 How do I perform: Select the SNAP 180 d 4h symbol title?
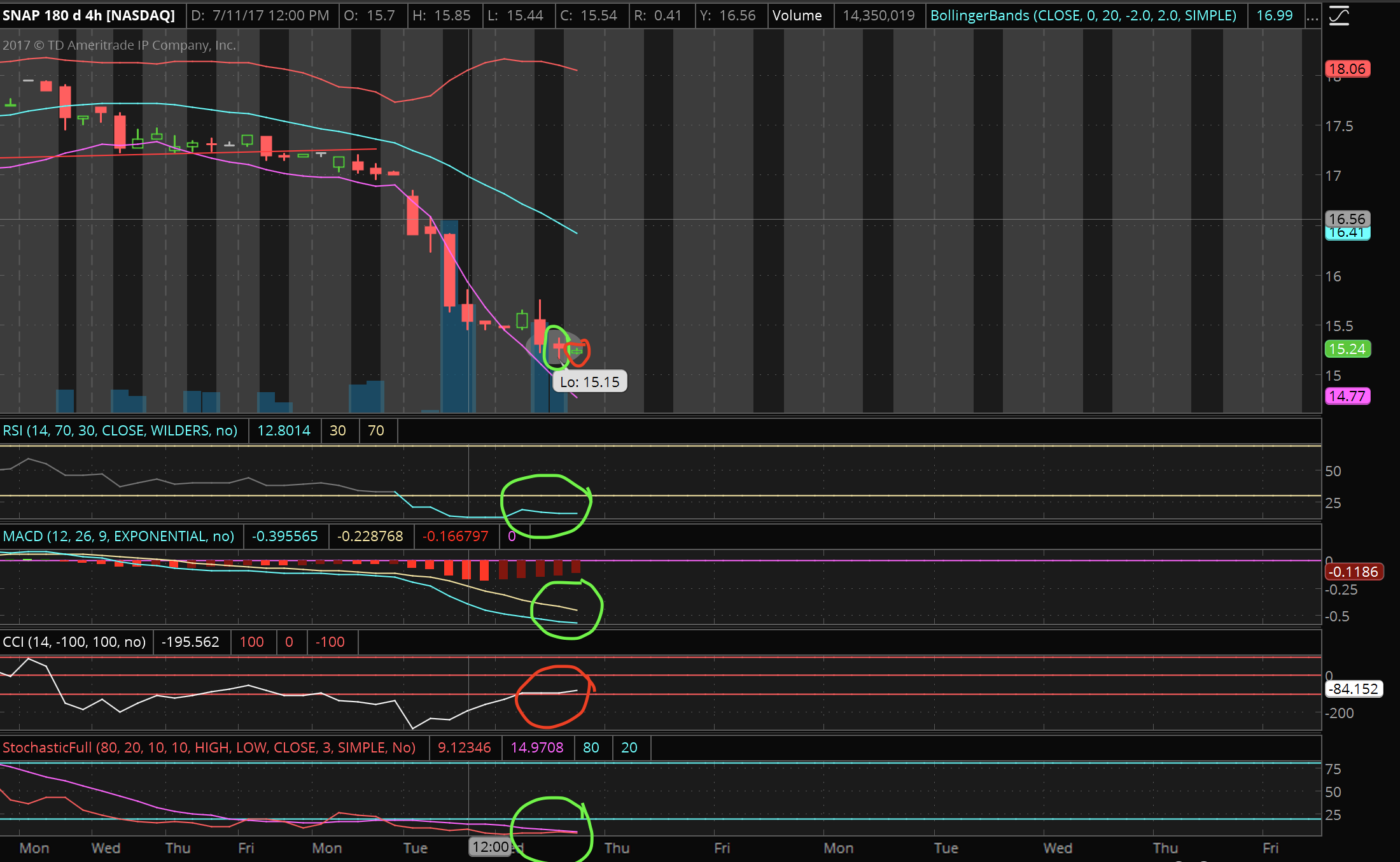pos(88,15)
